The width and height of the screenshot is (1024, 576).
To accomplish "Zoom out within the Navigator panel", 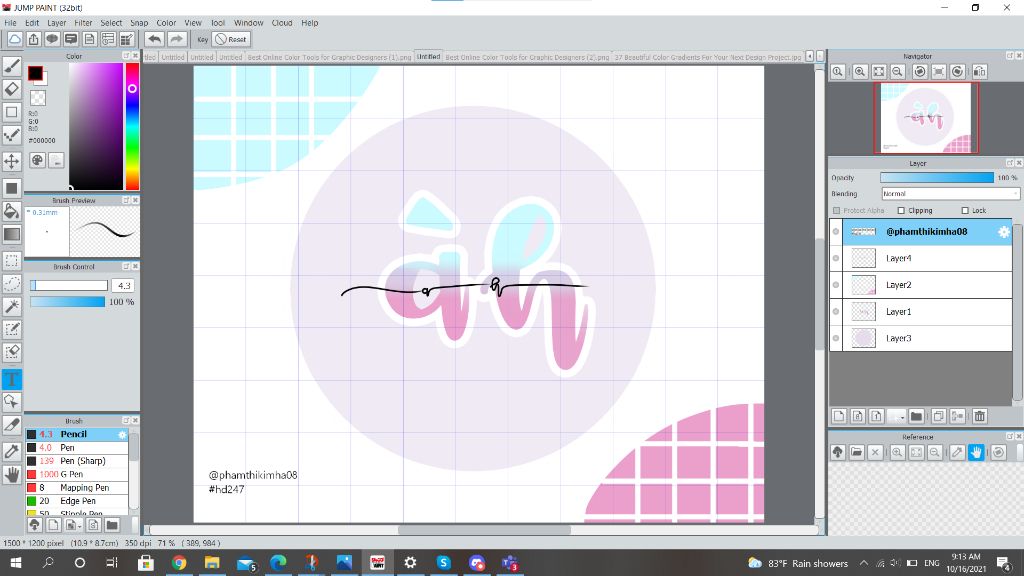I will pos(898,72).
